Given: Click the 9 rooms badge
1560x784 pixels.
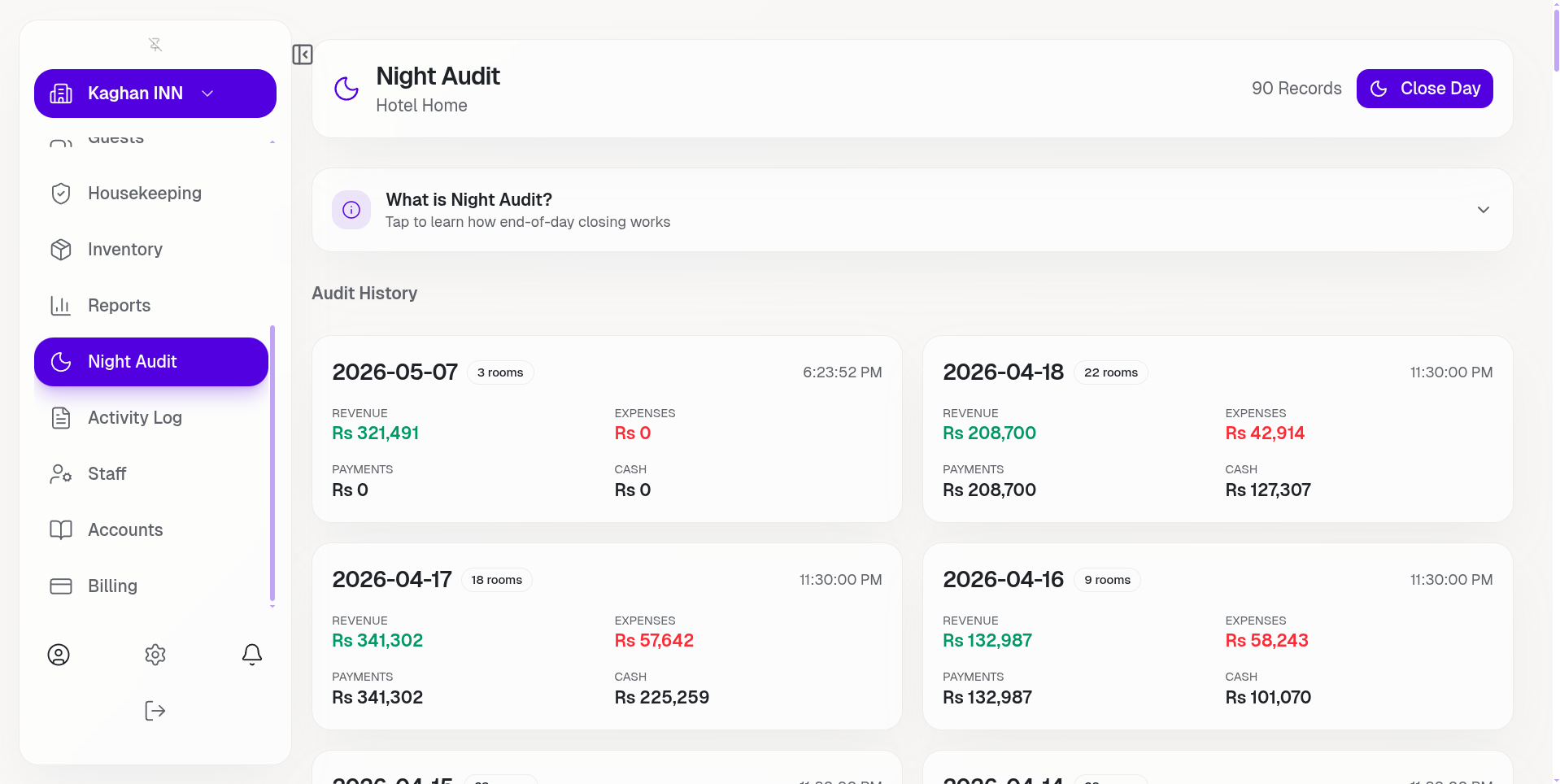Looking at the screenshot, I should point(1107,580).
